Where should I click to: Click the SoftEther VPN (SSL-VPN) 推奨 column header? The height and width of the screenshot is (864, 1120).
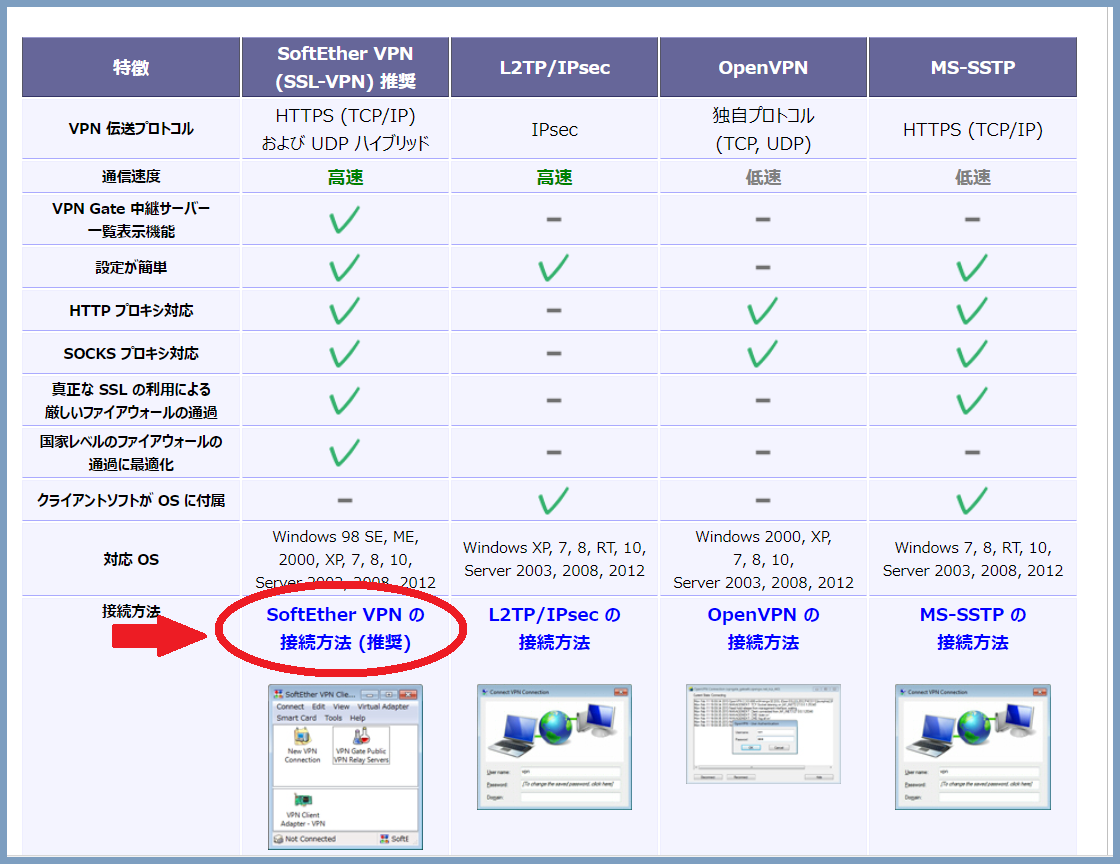coord(345,67)
